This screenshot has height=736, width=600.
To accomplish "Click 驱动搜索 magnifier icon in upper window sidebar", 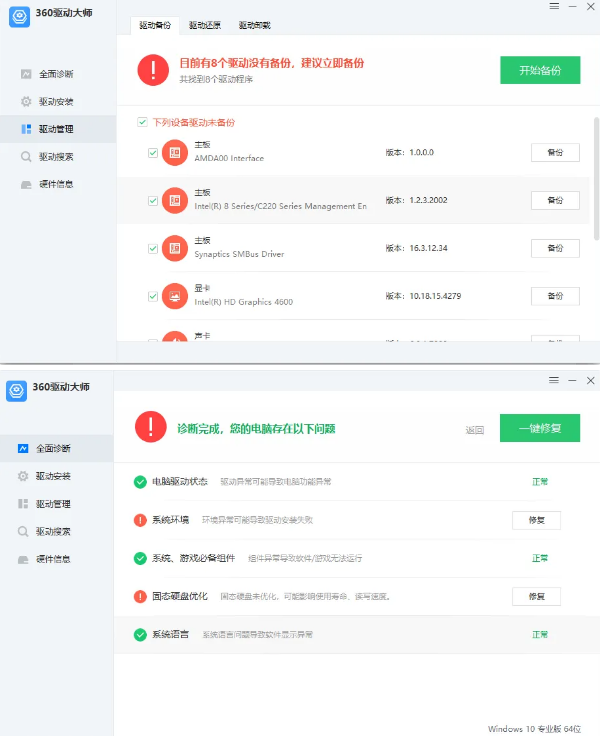I will pyautogui.click(x=26, y=157).
